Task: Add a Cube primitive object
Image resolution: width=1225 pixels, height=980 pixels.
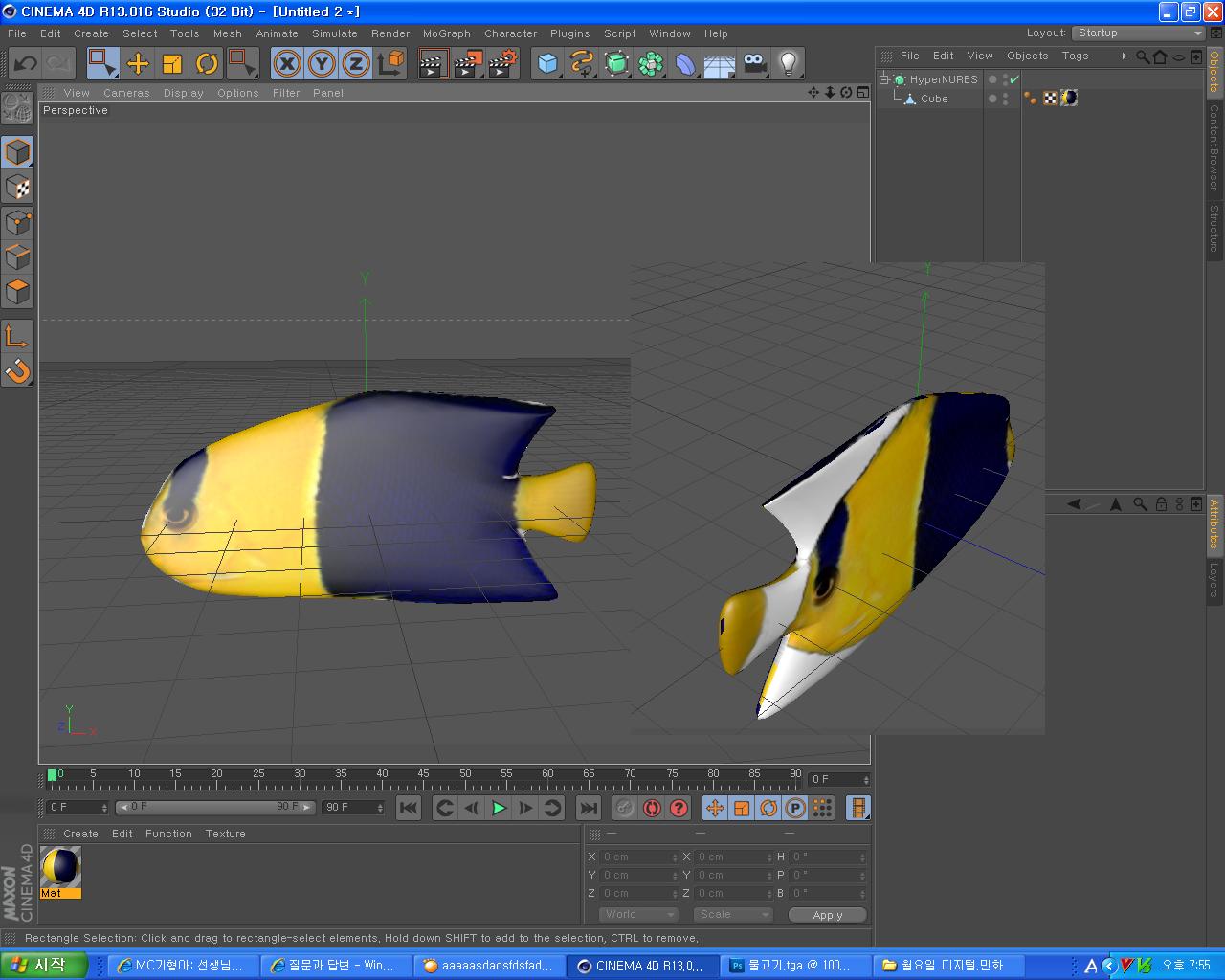Action: point(547,64)
